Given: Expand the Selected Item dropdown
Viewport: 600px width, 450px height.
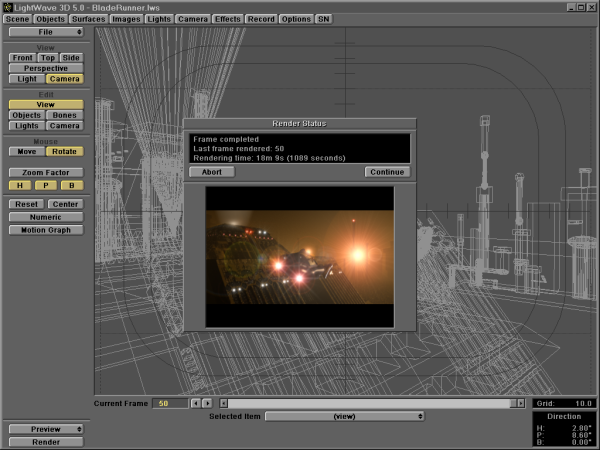Looking at the screenshot, I should tap(344, 416).
